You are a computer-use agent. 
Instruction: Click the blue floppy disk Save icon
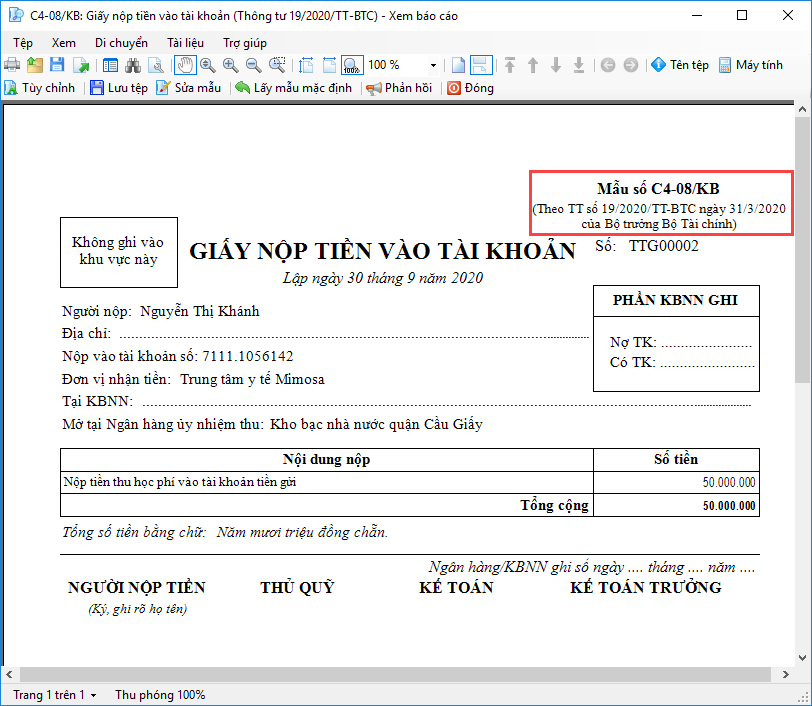[57, 65]
